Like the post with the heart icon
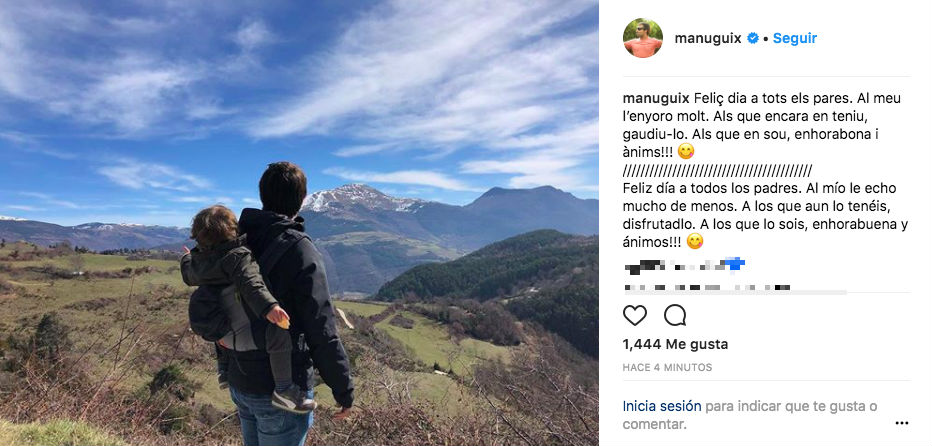 click(x=635, y=316)
